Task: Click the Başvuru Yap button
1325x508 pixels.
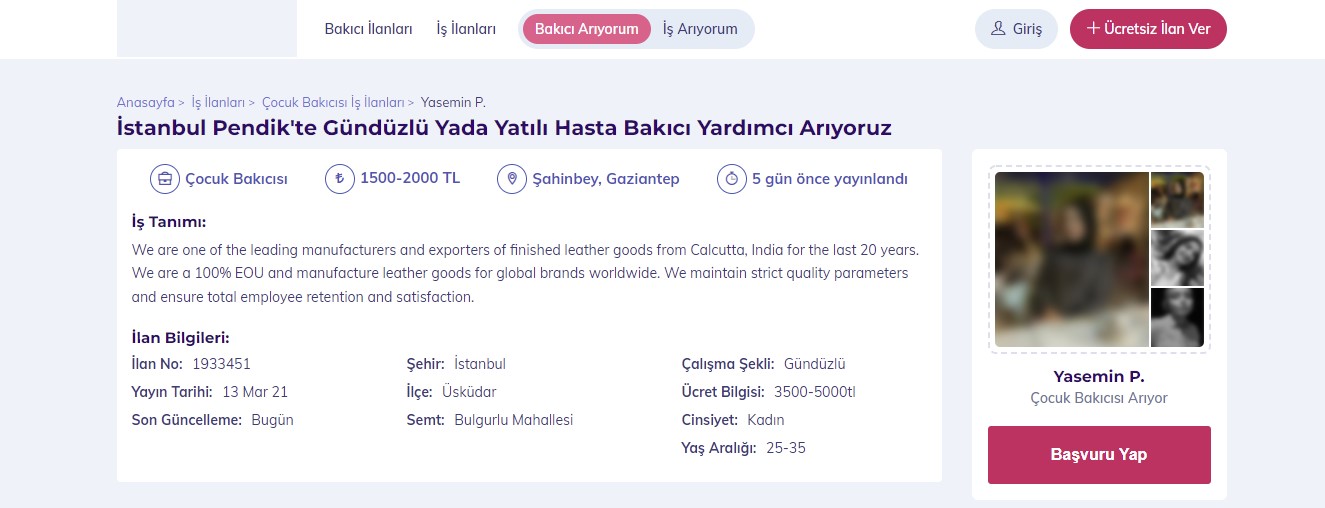Action: (1099, 455)
